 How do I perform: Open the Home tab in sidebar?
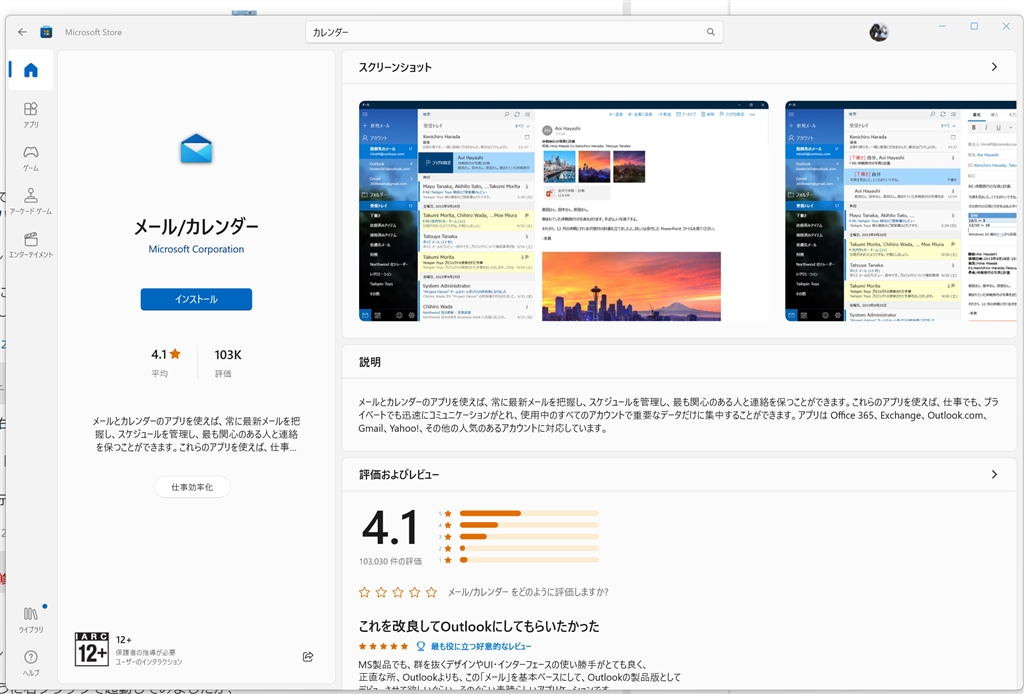coord(31,70)
